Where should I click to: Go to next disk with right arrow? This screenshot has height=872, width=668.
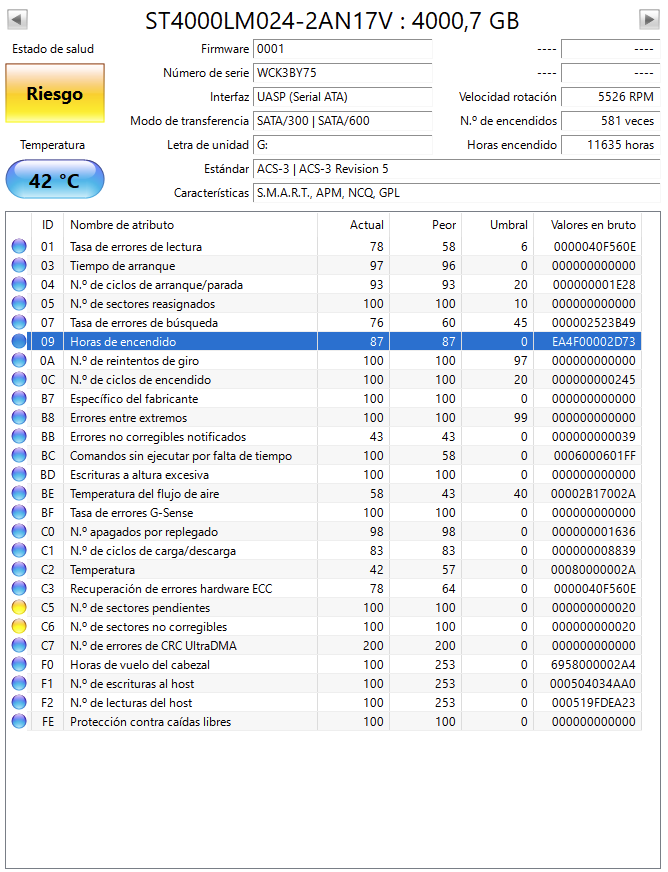(649, 19)
